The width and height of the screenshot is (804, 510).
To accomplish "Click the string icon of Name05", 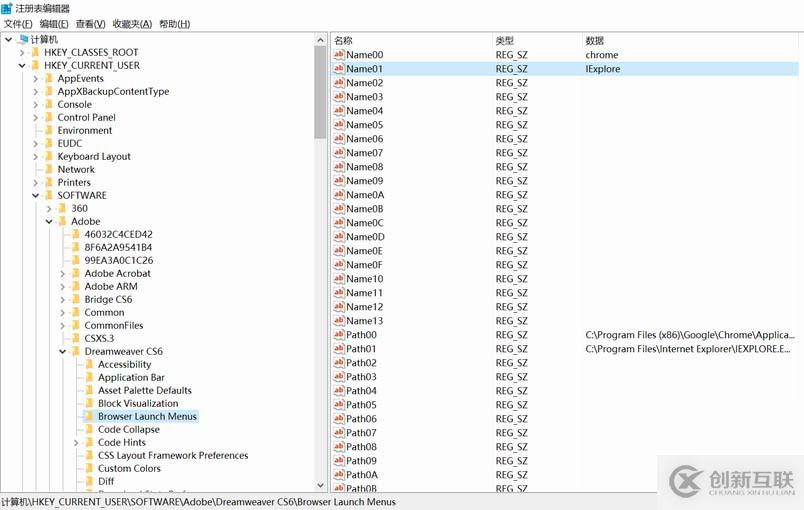I will pyautogui.click(x=339, y=125).
